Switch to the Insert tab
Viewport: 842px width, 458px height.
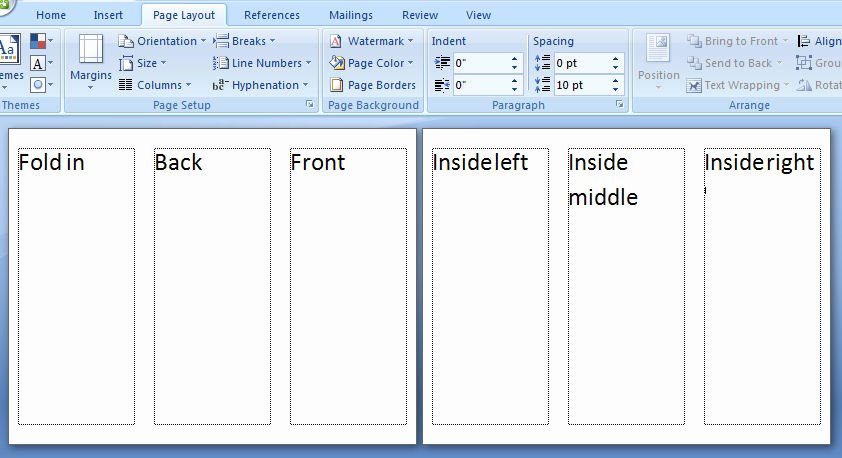(x=108, y=15)
